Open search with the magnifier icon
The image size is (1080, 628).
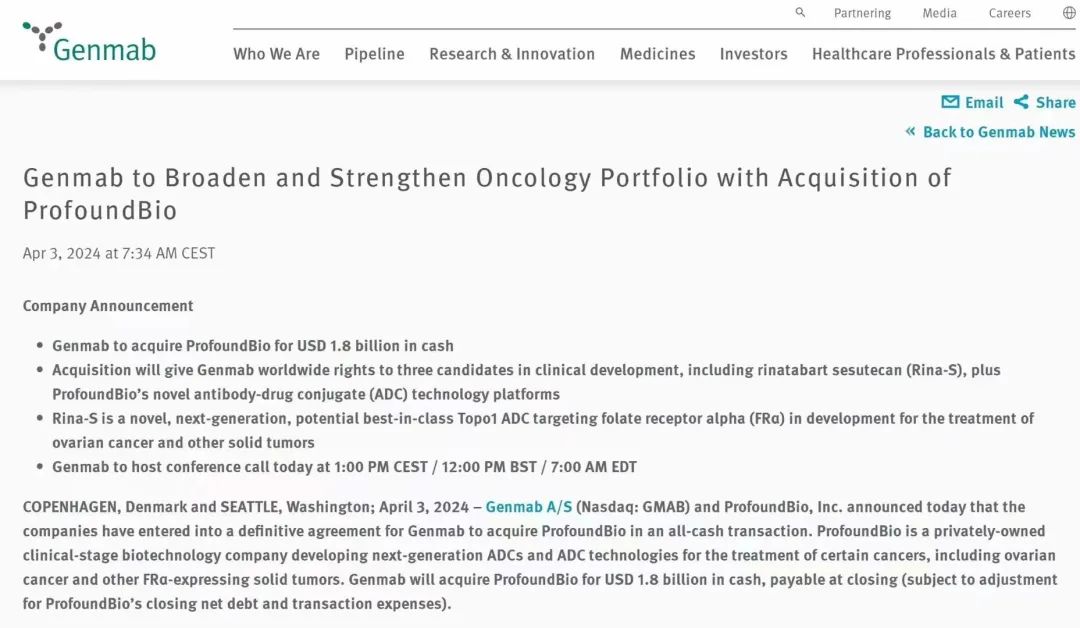tap(800, 13)
